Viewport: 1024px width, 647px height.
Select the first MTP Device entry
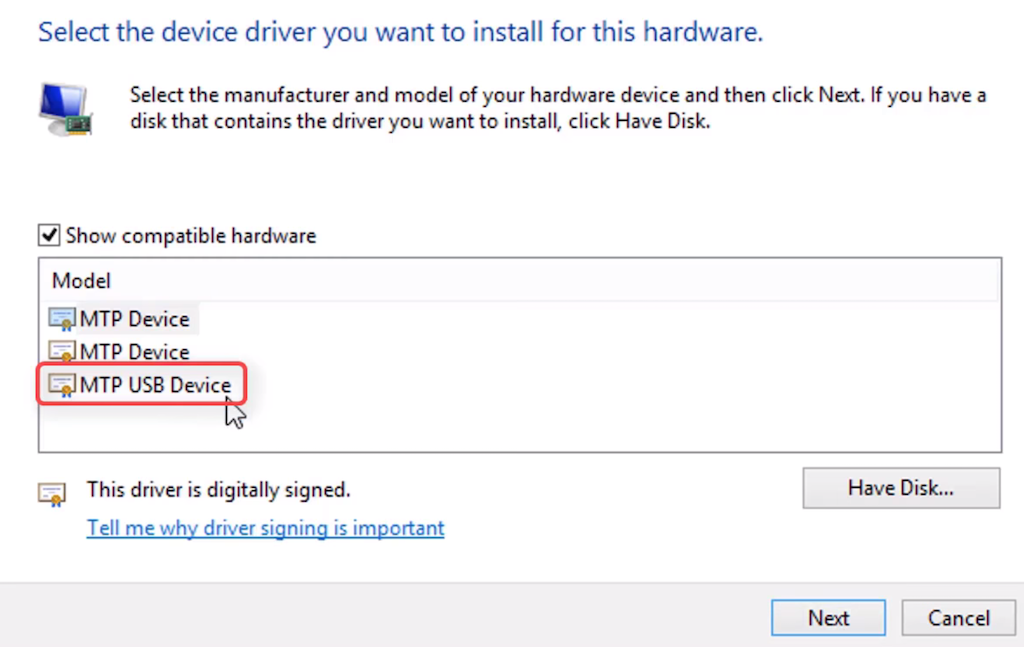[134, 320]
